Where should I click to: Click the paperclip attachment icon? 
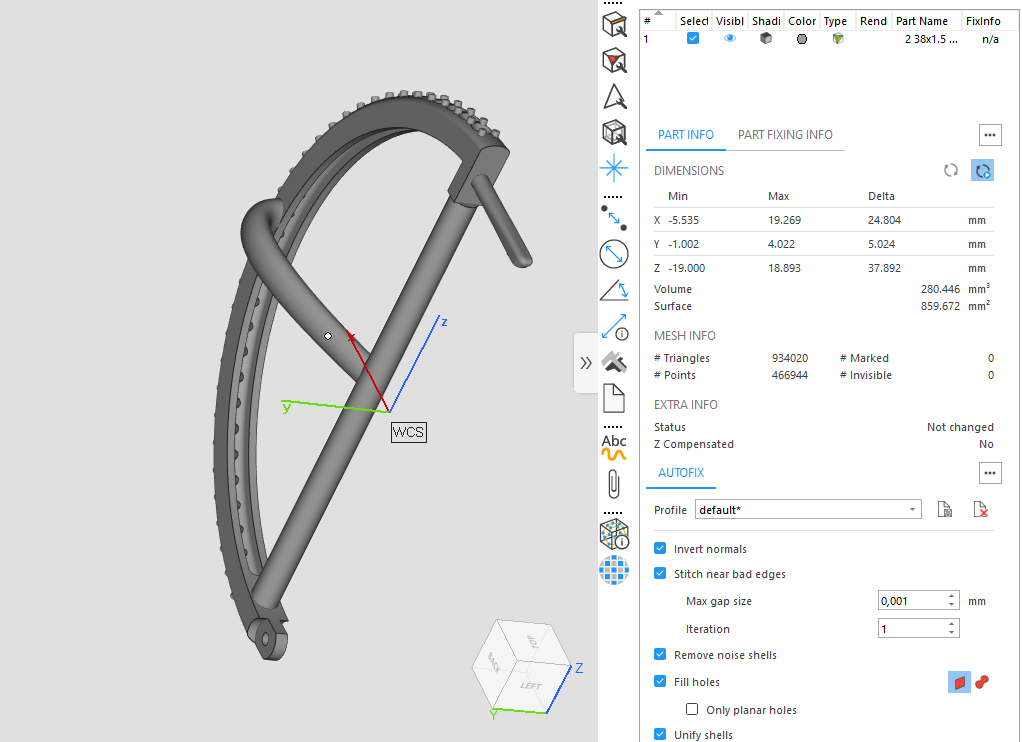[613, 484]
